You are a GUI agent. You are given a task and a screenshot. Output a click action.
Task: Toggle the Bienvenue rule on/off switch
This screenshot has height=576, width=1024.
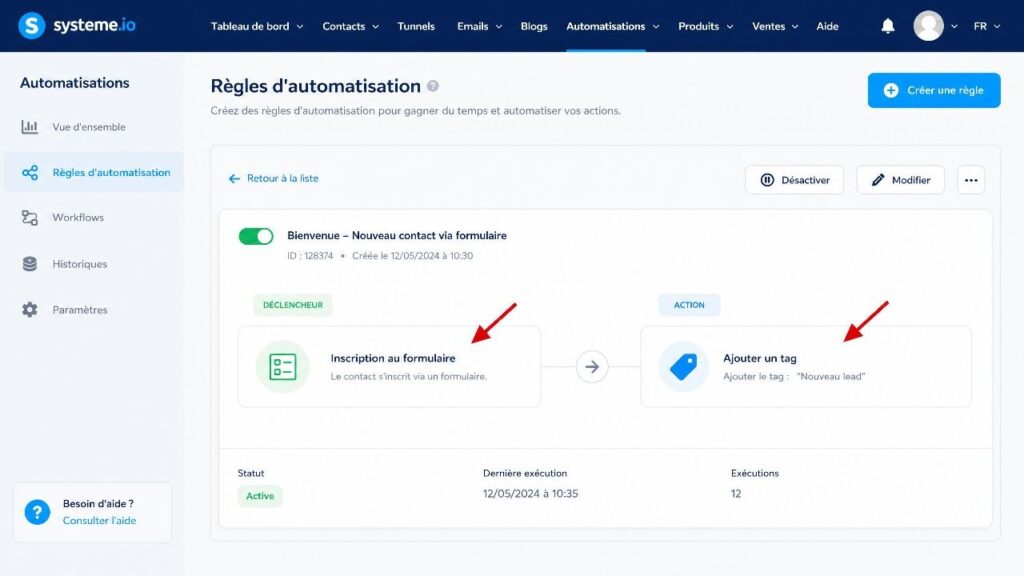[x=256, y=236]
